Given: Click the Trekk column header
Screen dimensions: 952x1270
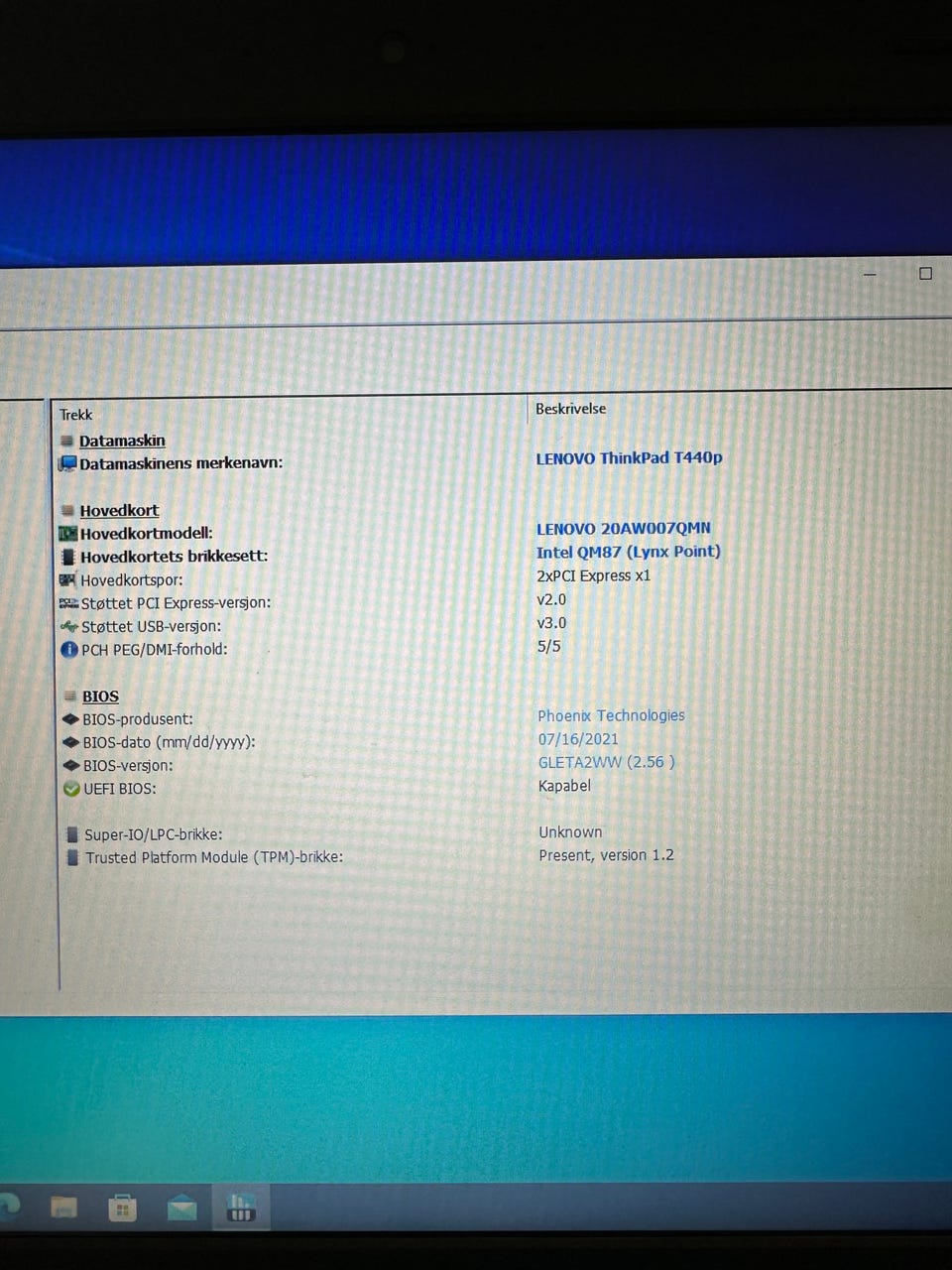Looking at the screenshot, I should (75, 415).
